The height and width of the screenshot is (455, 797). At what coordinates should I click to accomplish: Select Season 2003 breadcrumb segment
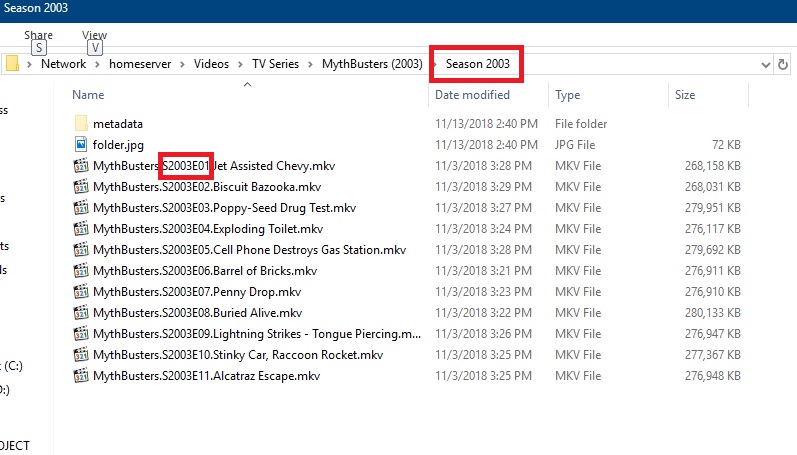point(477,64)
